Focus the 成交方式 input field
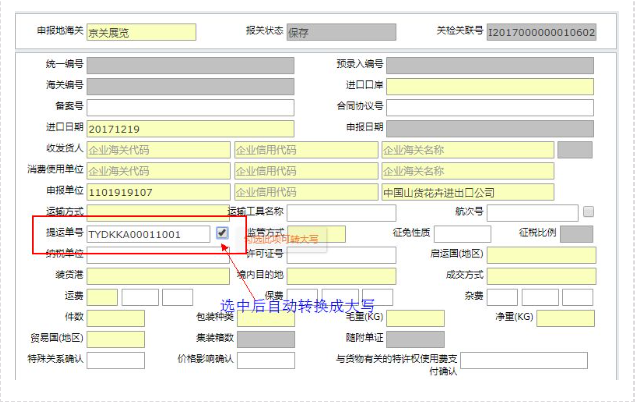The image size is (635, 402). pyautogui.click(x=541, y=277)
